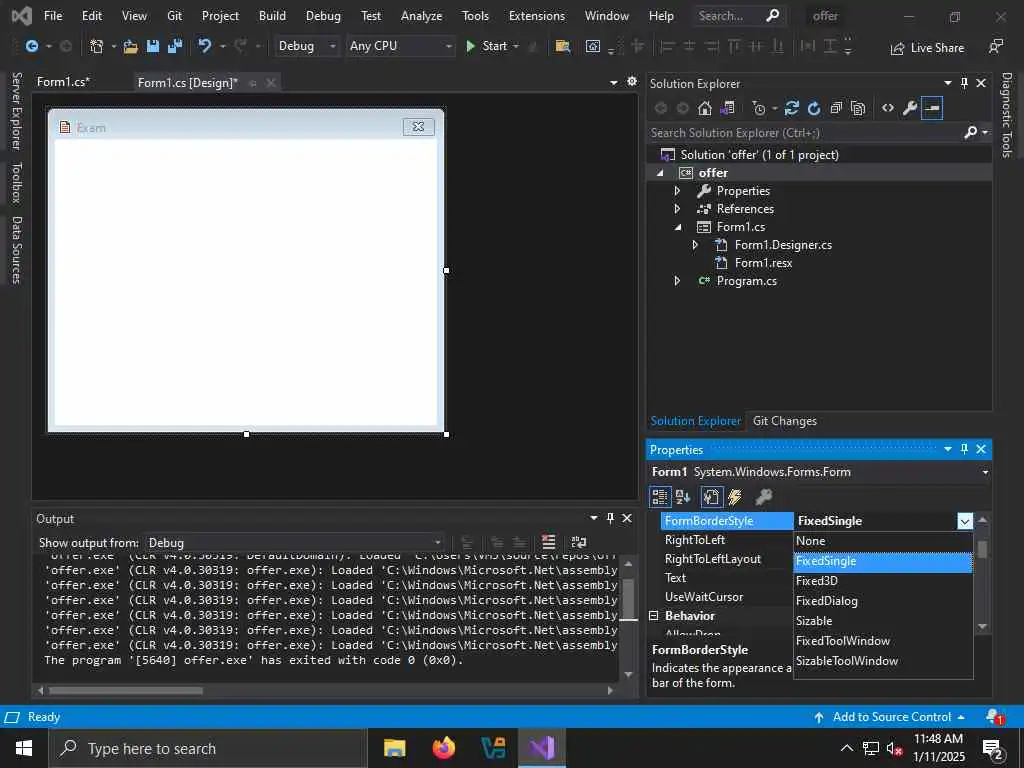Screen dimensions: 1024x768
Task: Select None in the FormBorderStyle list
Action: [x=883, y=541]
